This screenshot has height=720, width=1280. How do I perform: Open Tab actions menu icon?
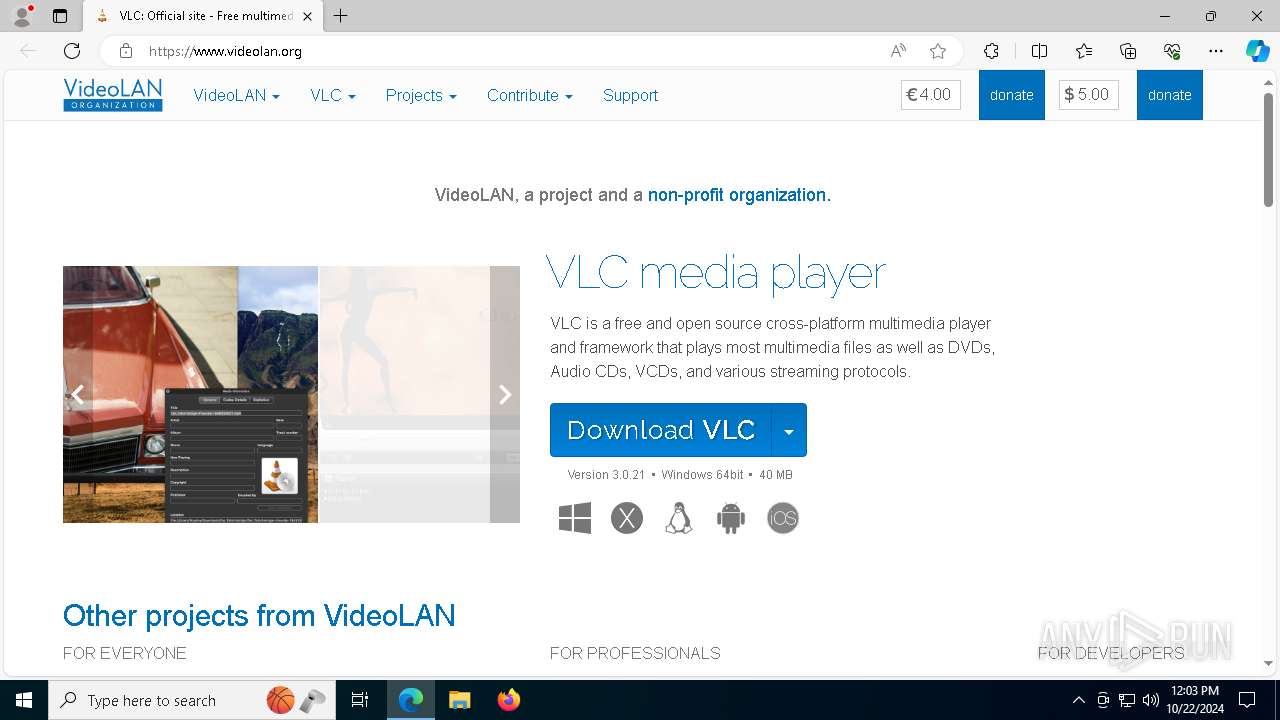(60, 16)
